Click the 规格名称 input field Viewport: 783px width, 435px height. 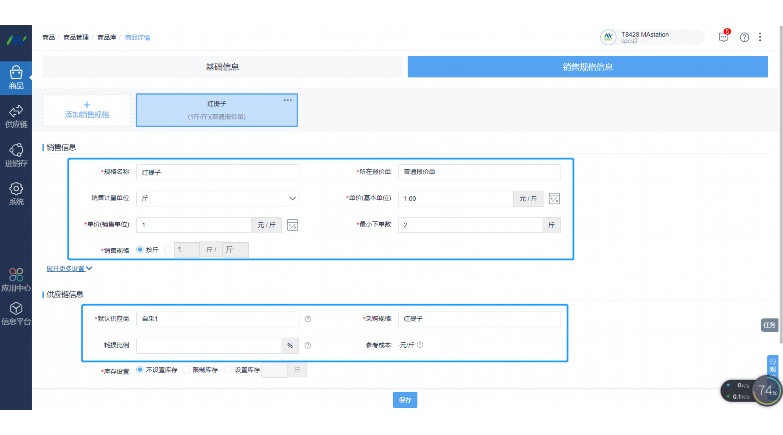click(x=218, y=172)
